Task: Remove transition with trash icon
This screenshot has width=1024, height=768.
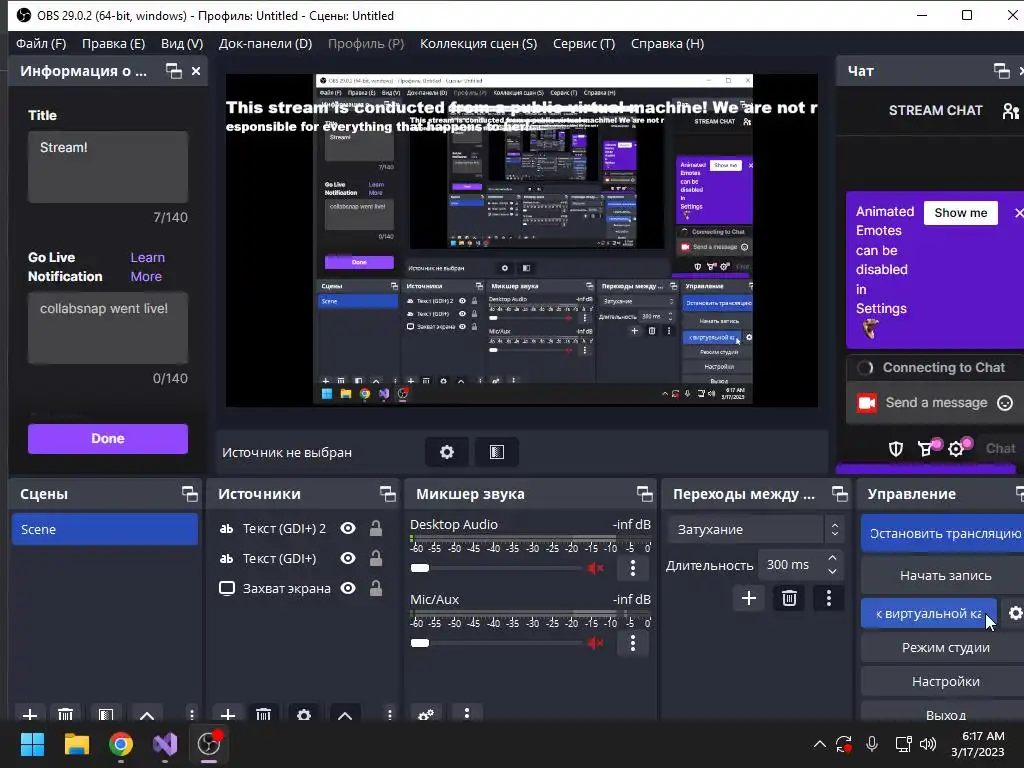Action: [789, 598]
